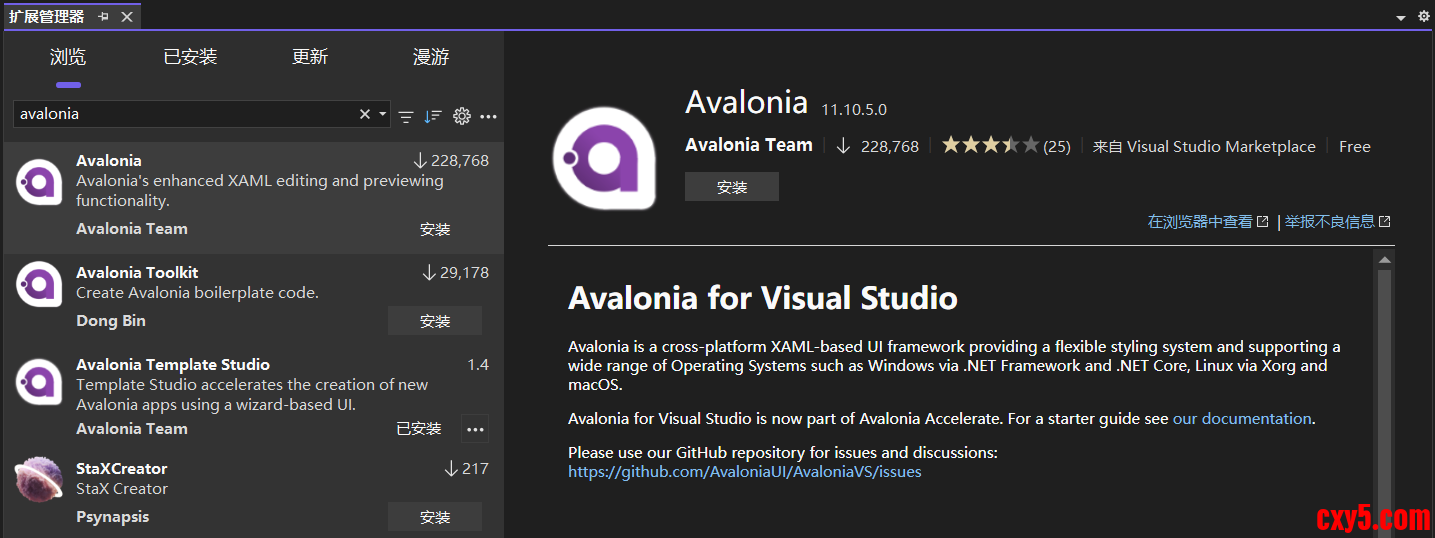This screenshot has width=1435, height=538.
Task: Install the Avalonia Toolkit extension
Action: click(x=435, y=321)
